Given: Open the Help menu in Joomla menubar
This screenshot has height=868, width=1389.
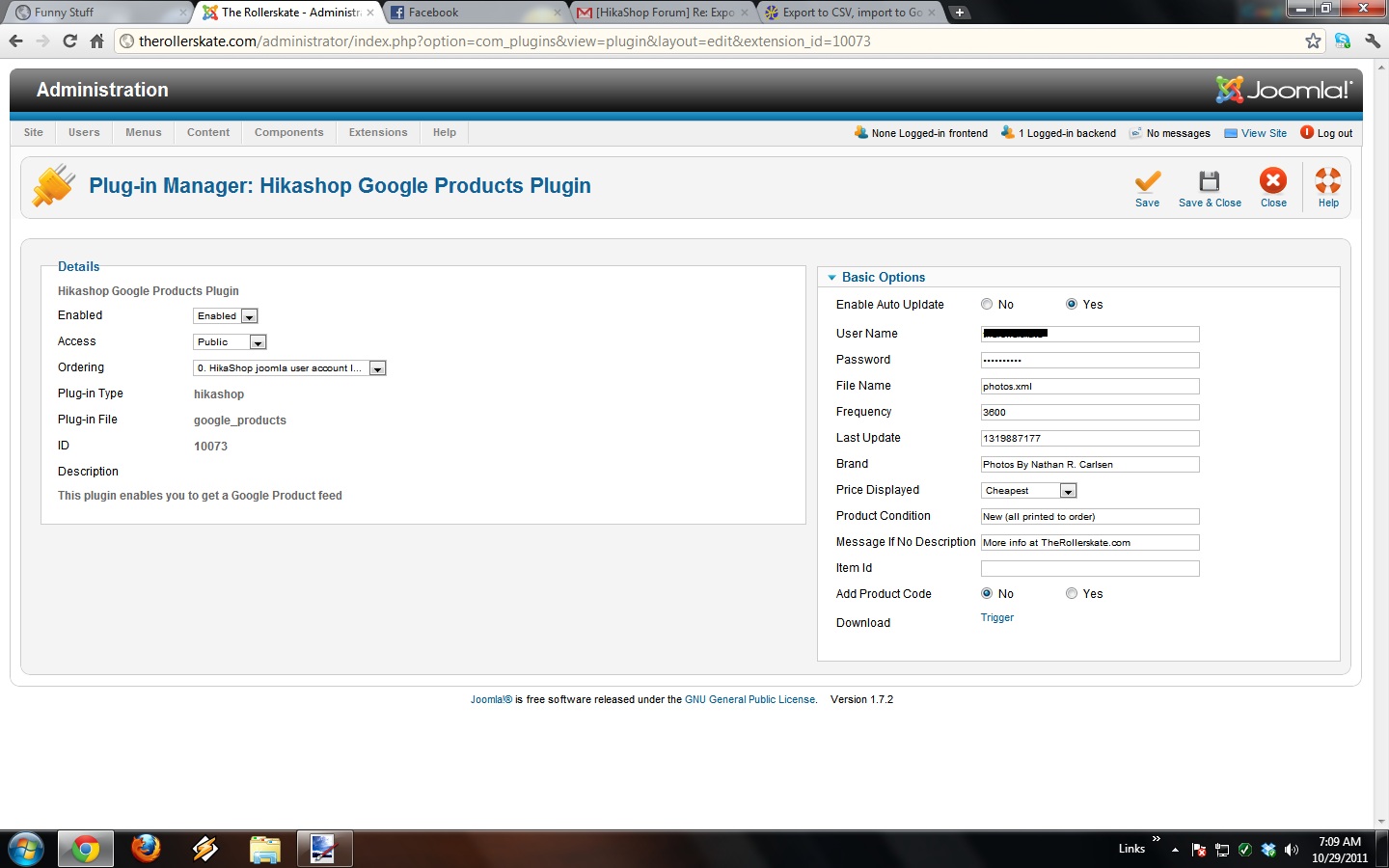Looking at the screenshot, I should pyautogui.click(x=445, y=133).
